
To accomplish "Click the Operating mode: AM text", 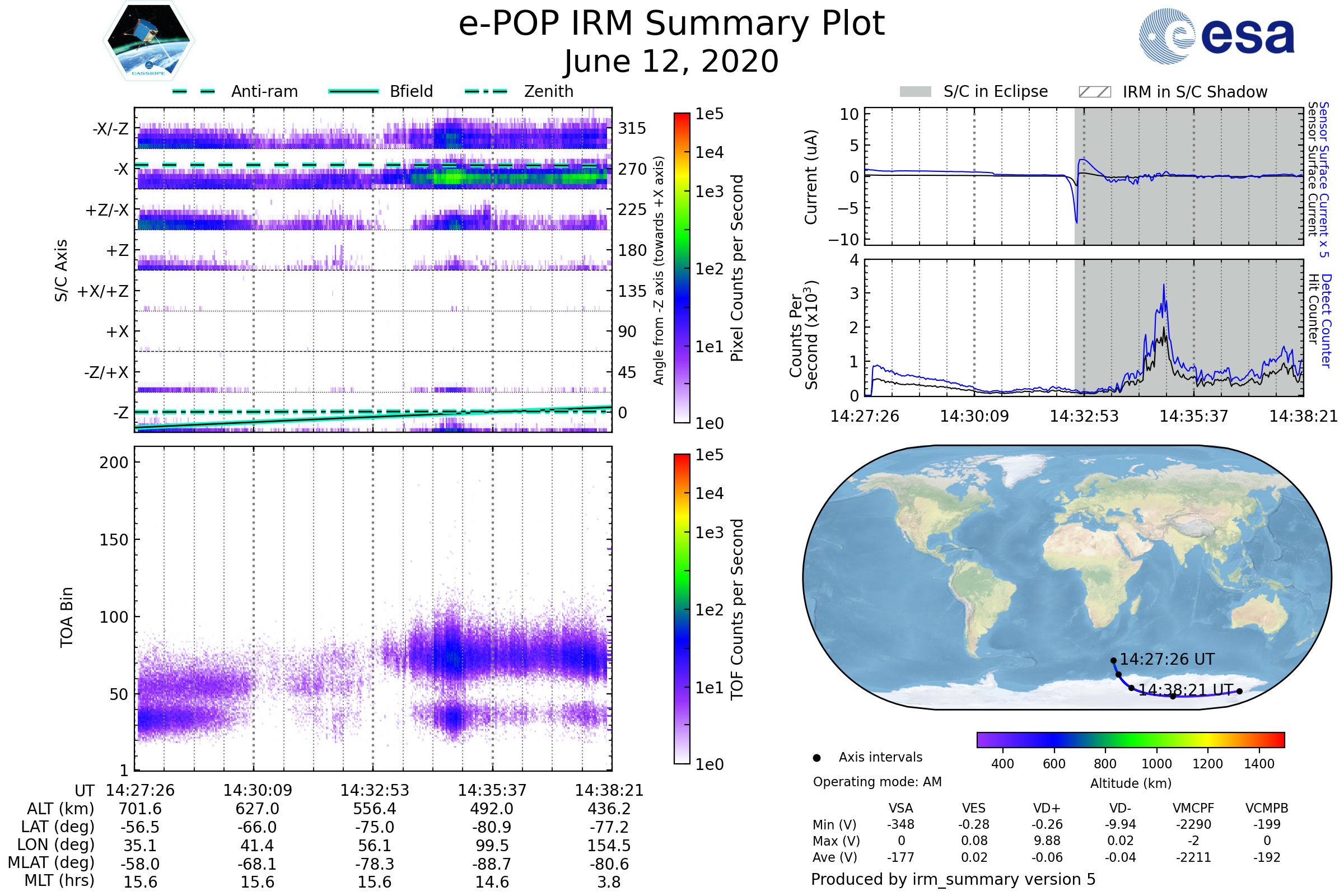I will (x=877, y=782).
